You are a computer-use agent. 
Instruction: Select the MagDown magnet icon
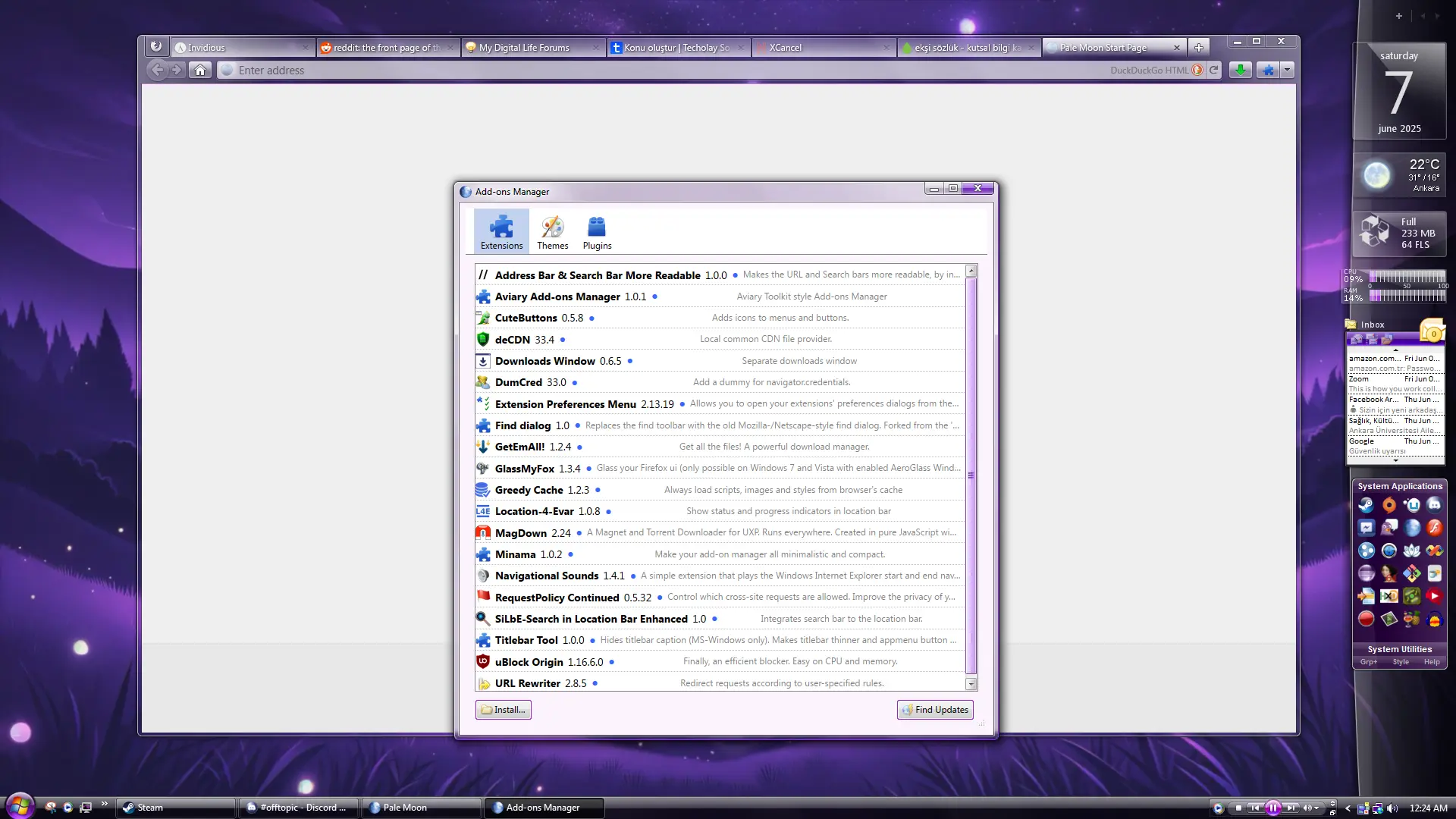[x=483, y=532]
